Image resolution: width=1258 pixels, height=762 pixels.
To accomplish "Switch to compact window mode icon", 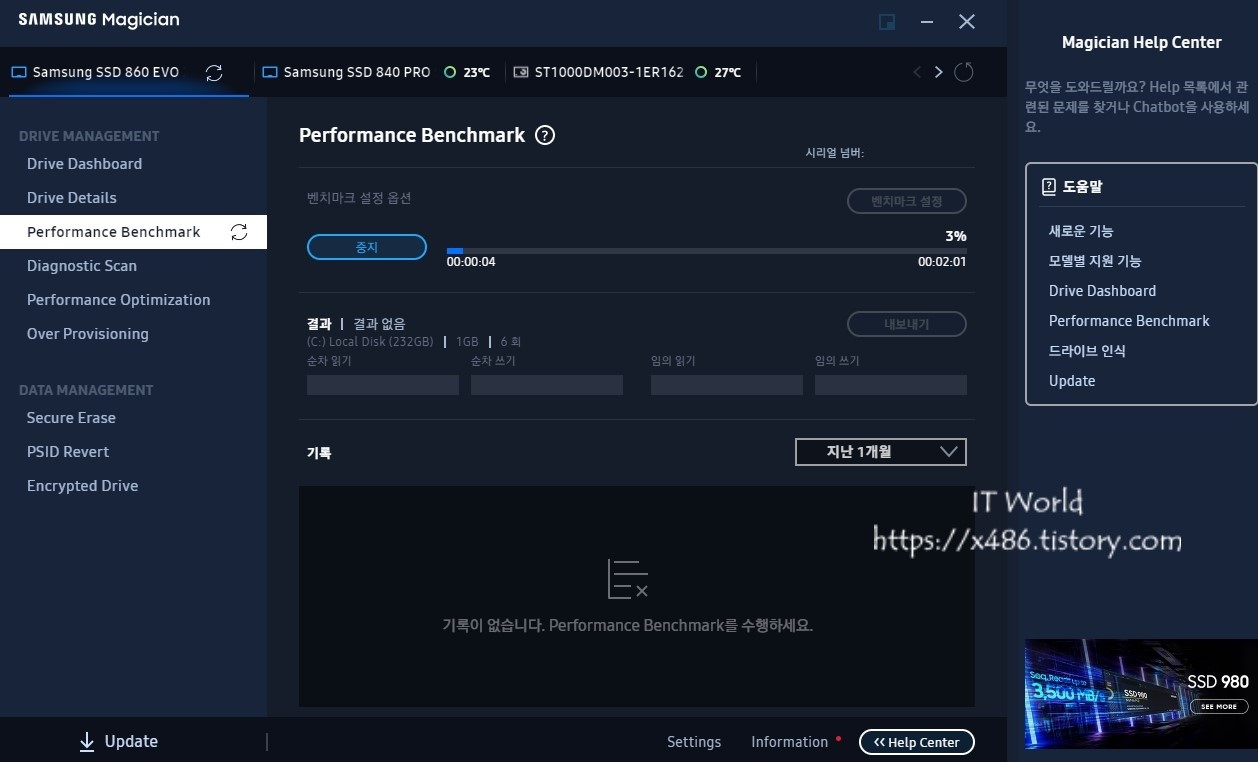I will (887, 22).
